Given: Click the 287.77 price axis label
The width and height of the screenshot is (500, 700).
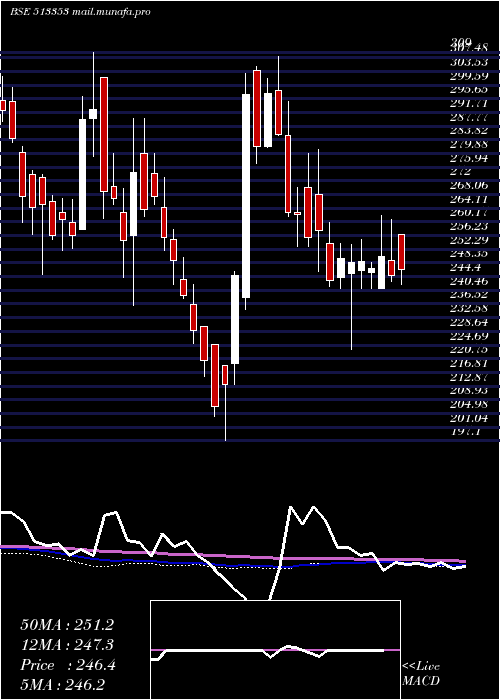Looking at the screenshot, I should click(x=469, y=117).
